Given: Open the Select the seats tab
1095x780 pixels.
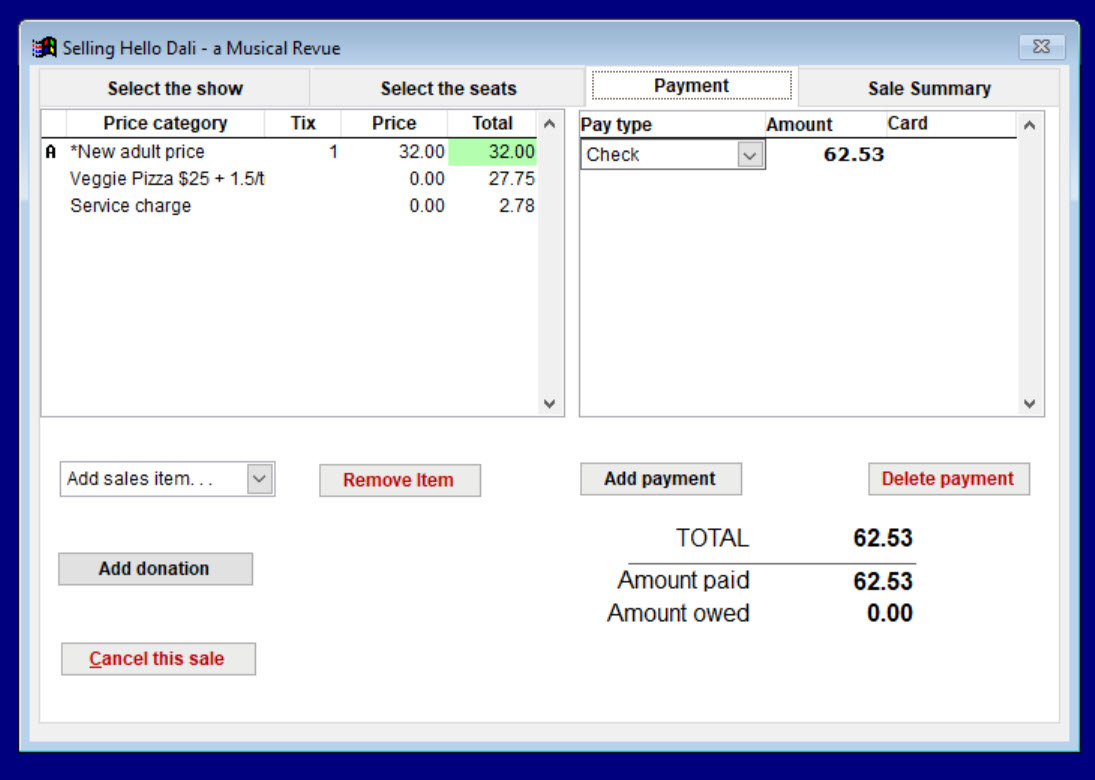Looking at the screenshot, I should tap(448, 89).
